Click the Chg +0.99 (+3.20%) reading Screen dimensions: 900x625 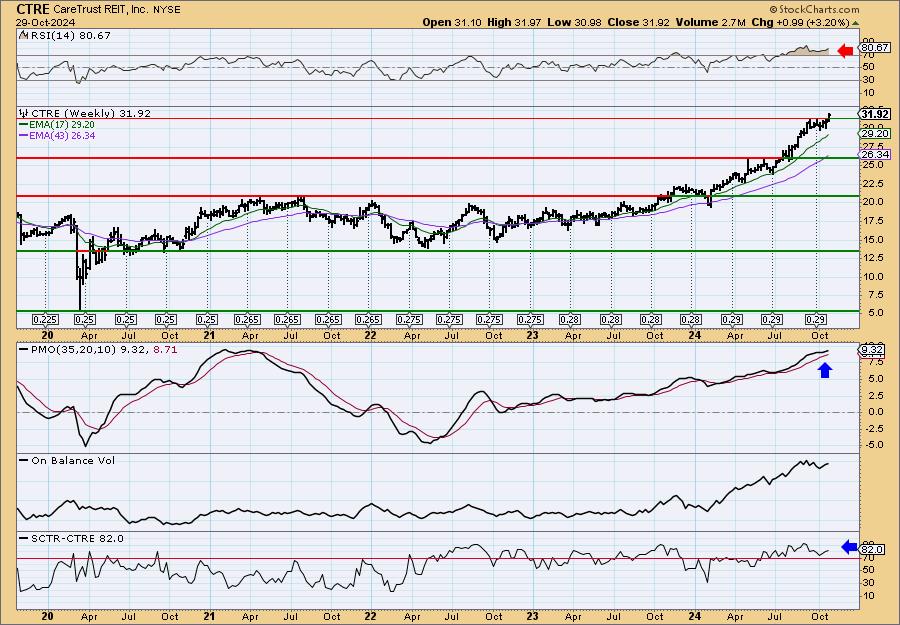(x=800, y=22)
